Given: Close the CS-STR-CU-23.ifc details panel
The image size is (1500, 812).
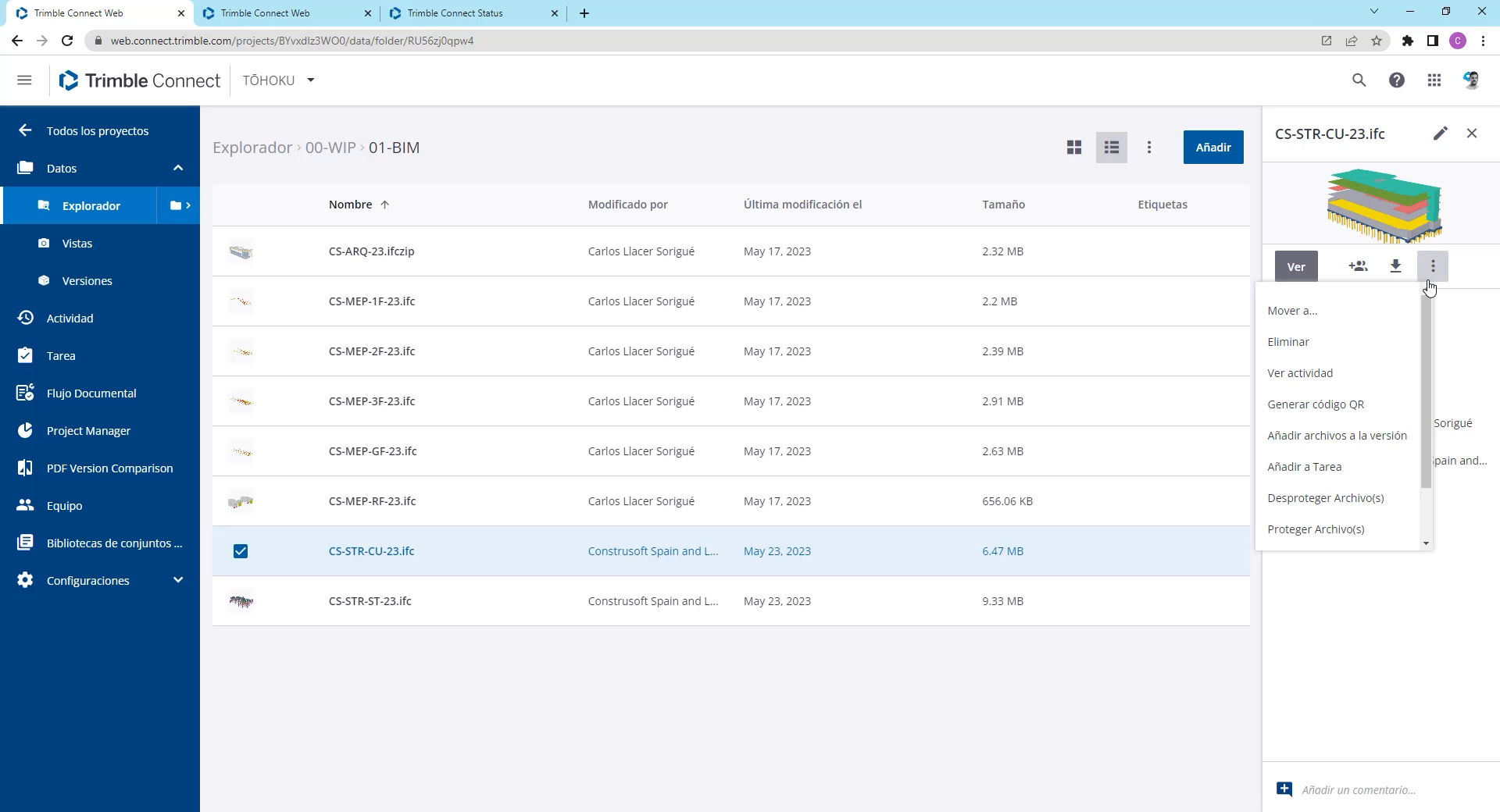Looking at the screenshot, I should [1472, 134].
